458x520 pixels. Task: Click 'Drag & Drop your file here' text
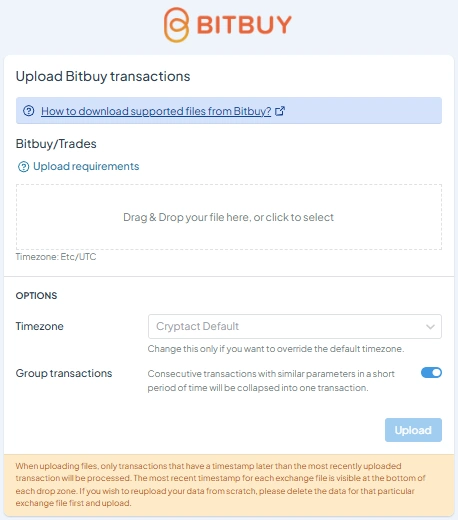228,217
